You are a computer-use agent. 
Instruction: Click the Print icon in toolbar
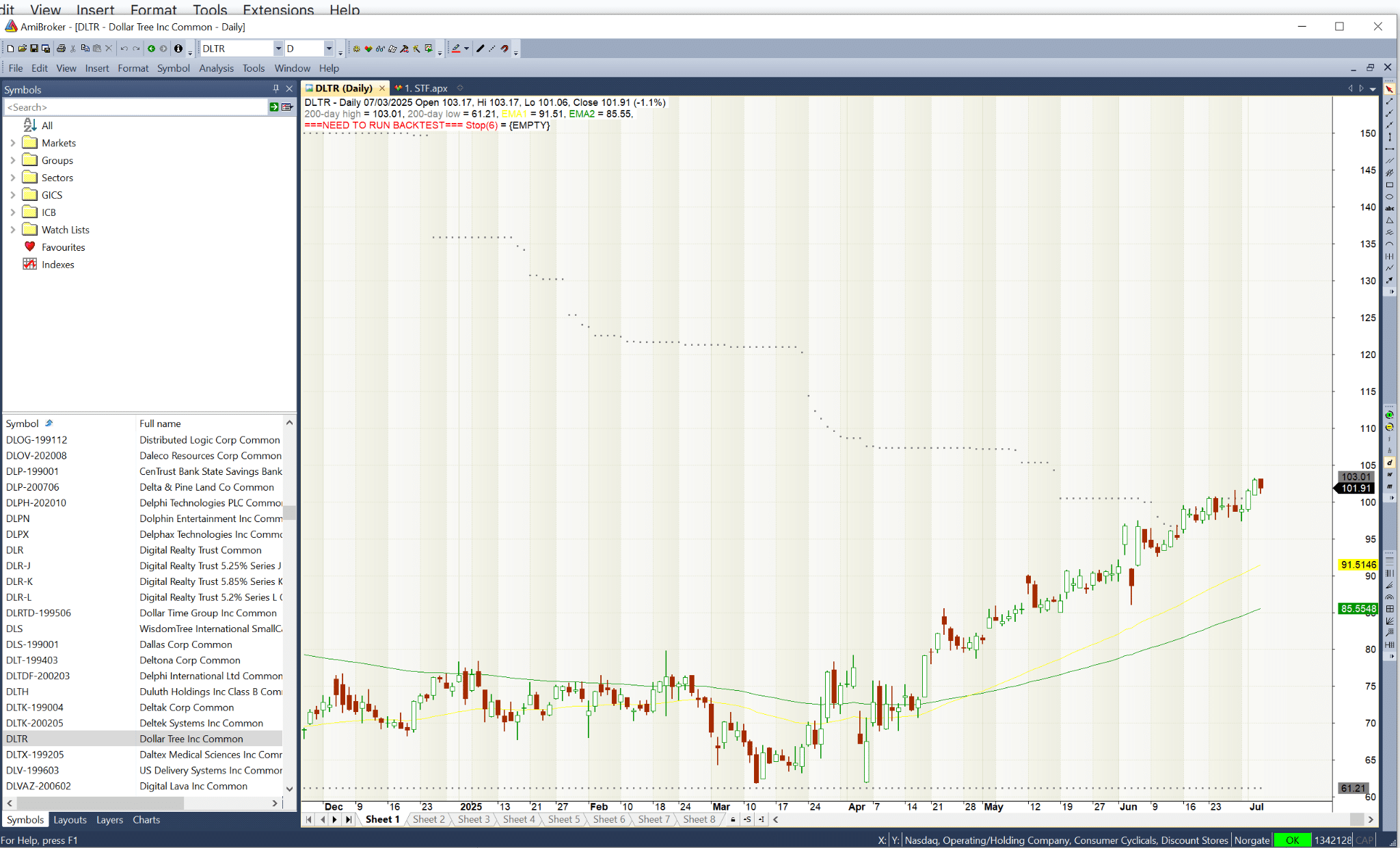coord(61,49)
